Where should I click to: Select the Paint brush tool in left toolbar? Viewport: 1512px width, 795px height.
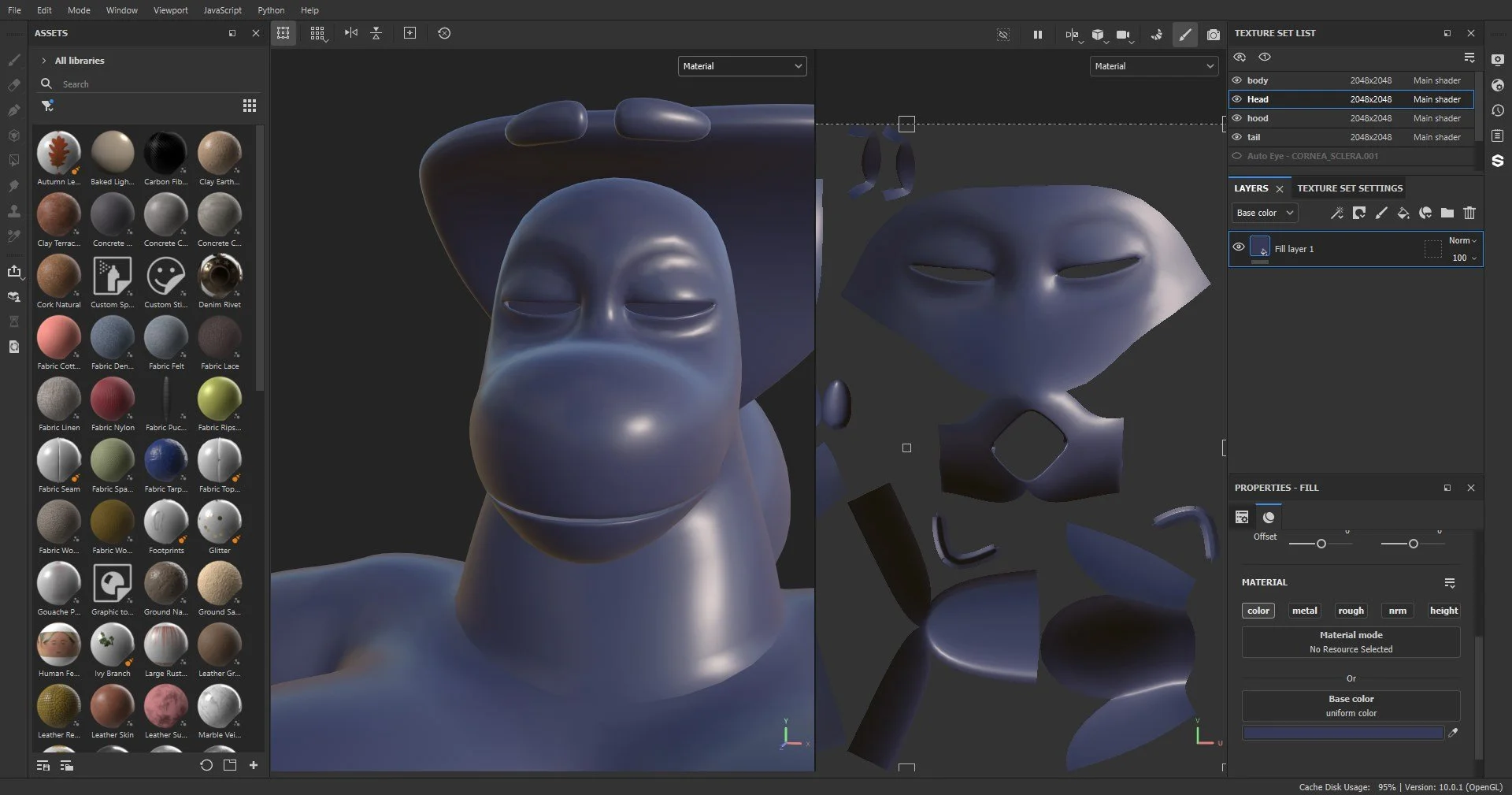coord(13,60)
